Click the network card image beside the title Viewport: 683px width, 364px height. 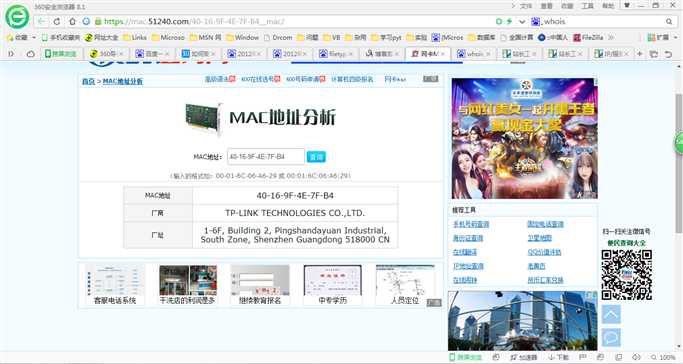(204, 118)
